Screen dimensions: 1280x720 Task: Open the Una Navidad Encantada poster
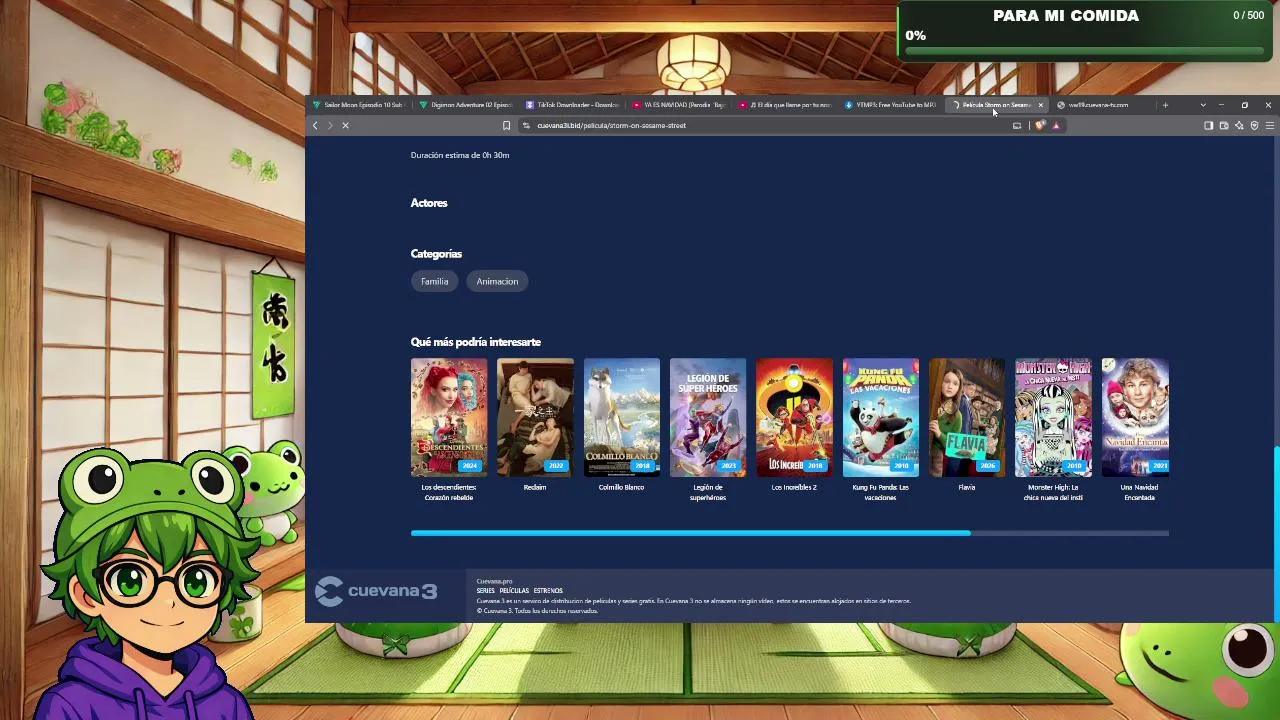(x=1135, y=417)
